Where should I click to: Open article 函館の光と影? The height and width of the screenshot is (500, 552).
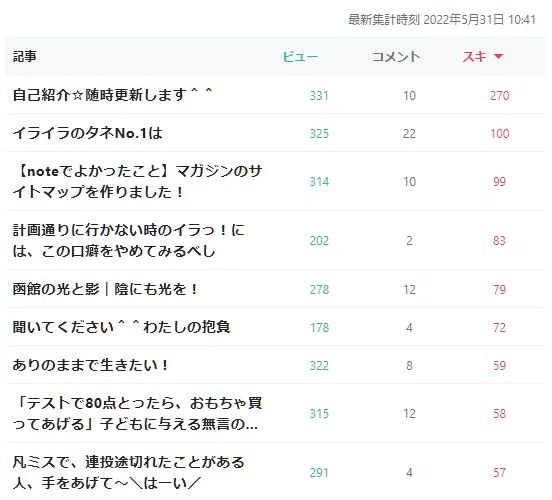click(105, 289)
